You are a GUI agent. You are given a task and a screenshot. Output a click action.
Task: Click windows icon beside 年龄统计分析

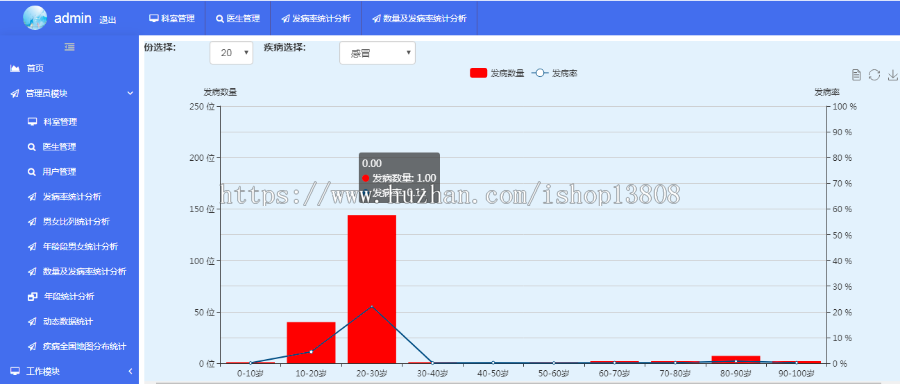click(x=32, y=296)
